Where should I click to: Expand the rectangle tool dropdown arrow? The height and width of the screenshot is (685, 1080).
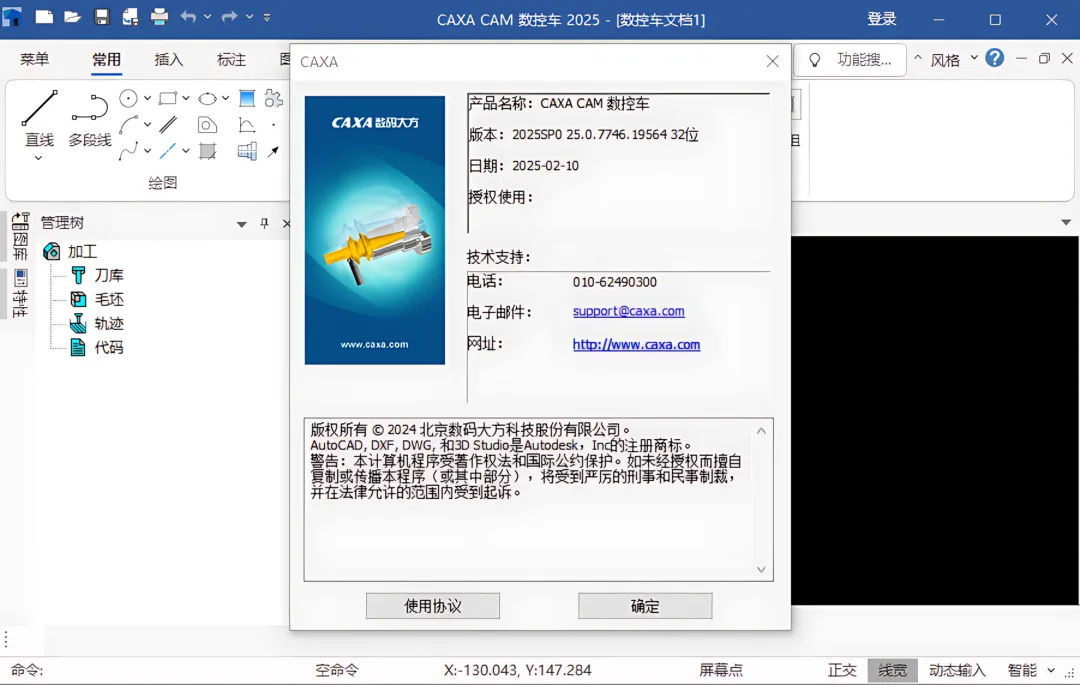[x=186, y=98]
